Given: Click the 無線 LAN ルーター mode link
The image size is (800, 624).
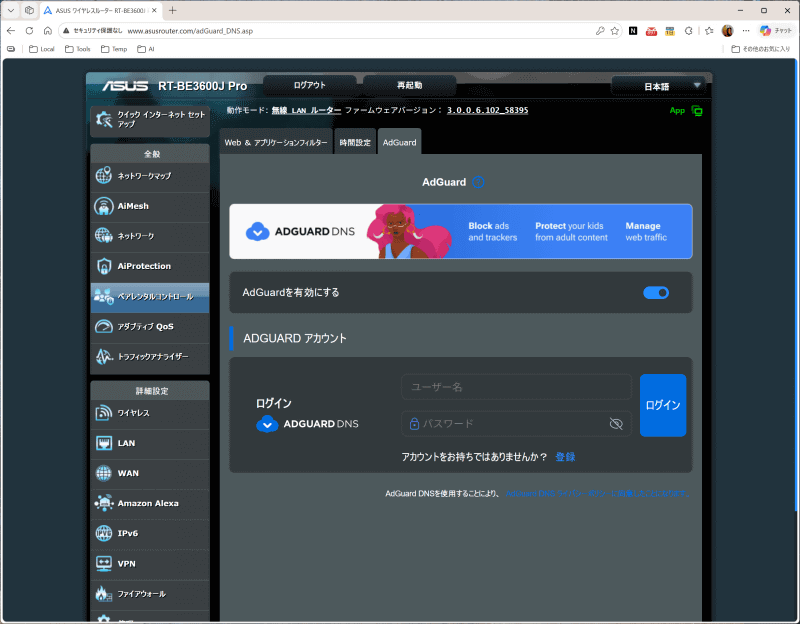Looking at the screenshot, I should pyautogui.click(x=306, y=110).
